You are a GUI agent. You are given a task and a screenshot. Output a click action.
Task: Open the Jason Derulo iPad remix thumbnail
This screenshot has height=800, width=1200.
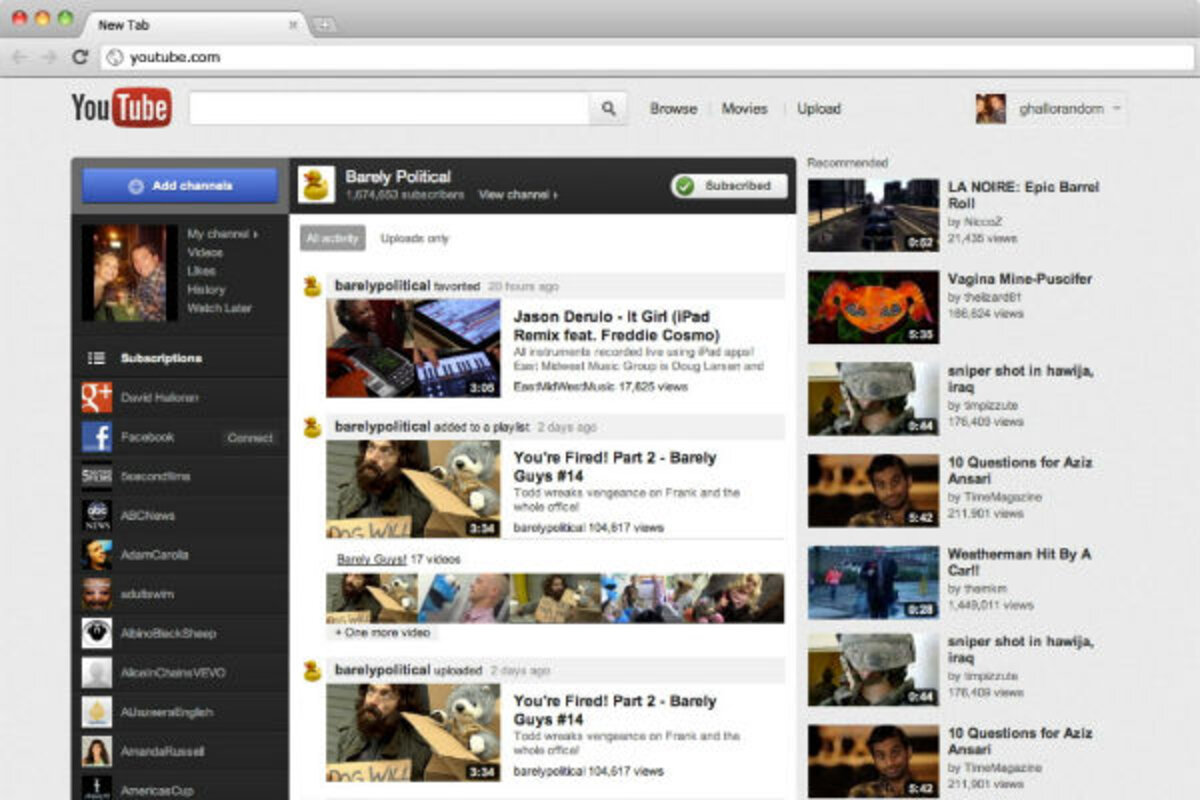414,348
